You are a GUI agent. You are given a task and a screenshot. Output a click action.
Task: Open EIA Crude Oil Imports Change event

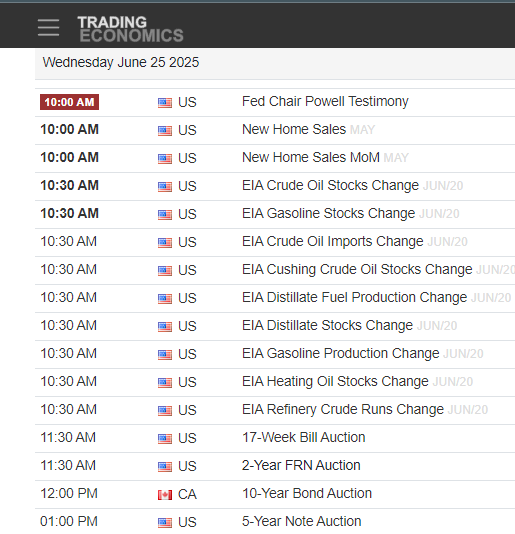[x=332, y=241]
